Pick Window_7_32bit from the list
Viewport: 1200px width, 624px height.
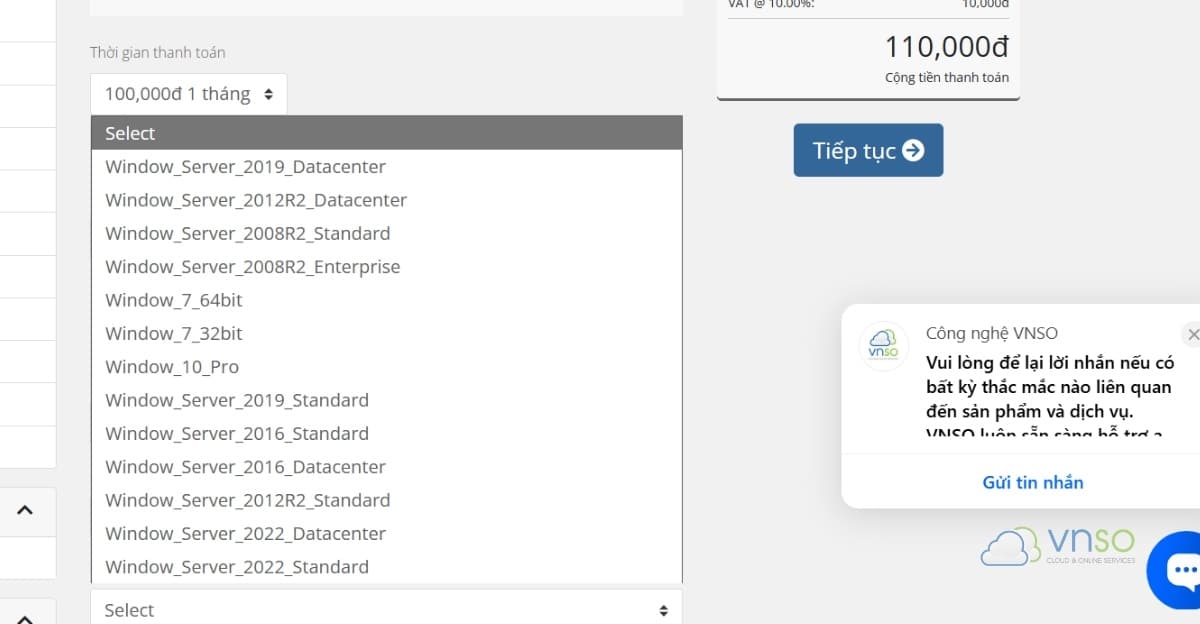pos(386,333)
